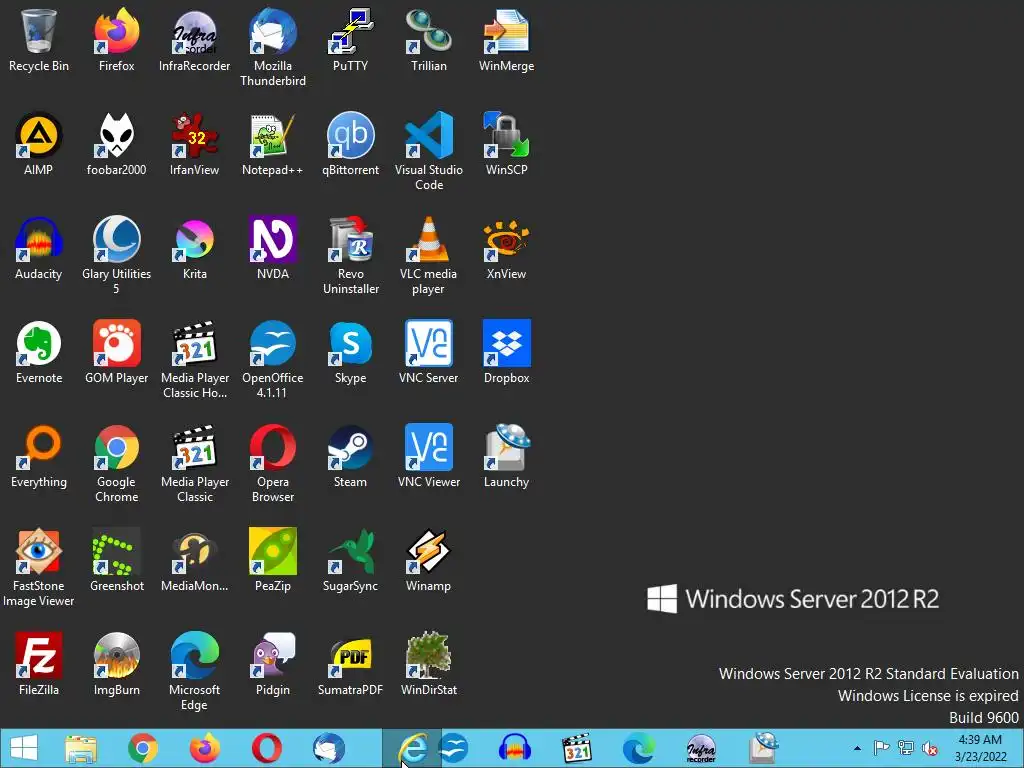Select the IrfanView desktop shortcut

coord(195,144)
